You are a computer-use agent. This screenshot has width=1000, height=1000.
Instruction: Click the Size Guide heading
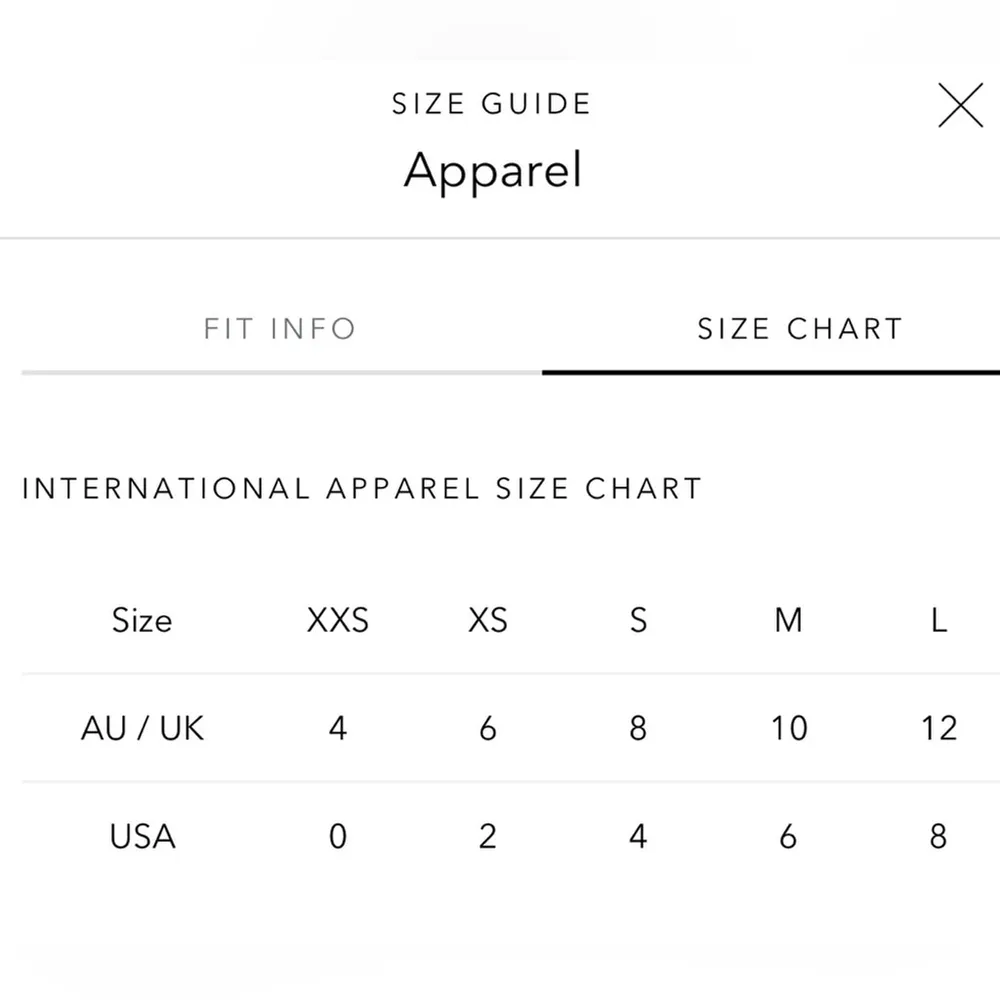point(492,104)
